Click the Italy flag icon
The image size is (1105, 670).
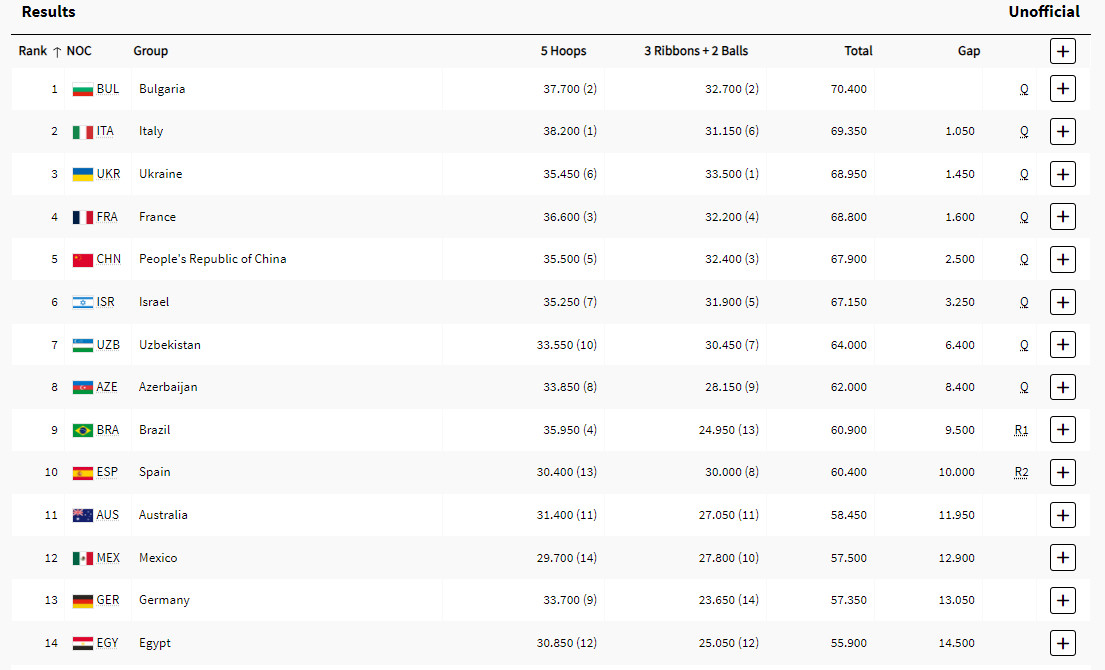pyautogui.click(x=82, y=132)
